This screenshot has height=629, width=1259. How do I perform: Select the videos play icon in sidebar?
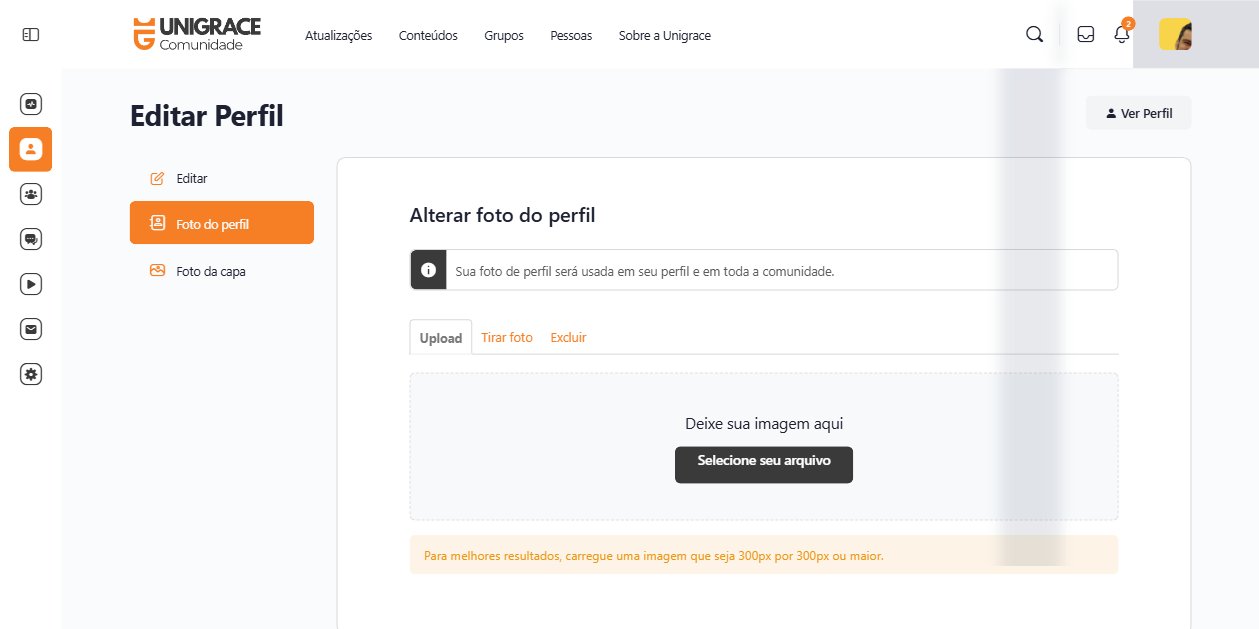click(x=30, y=283)
